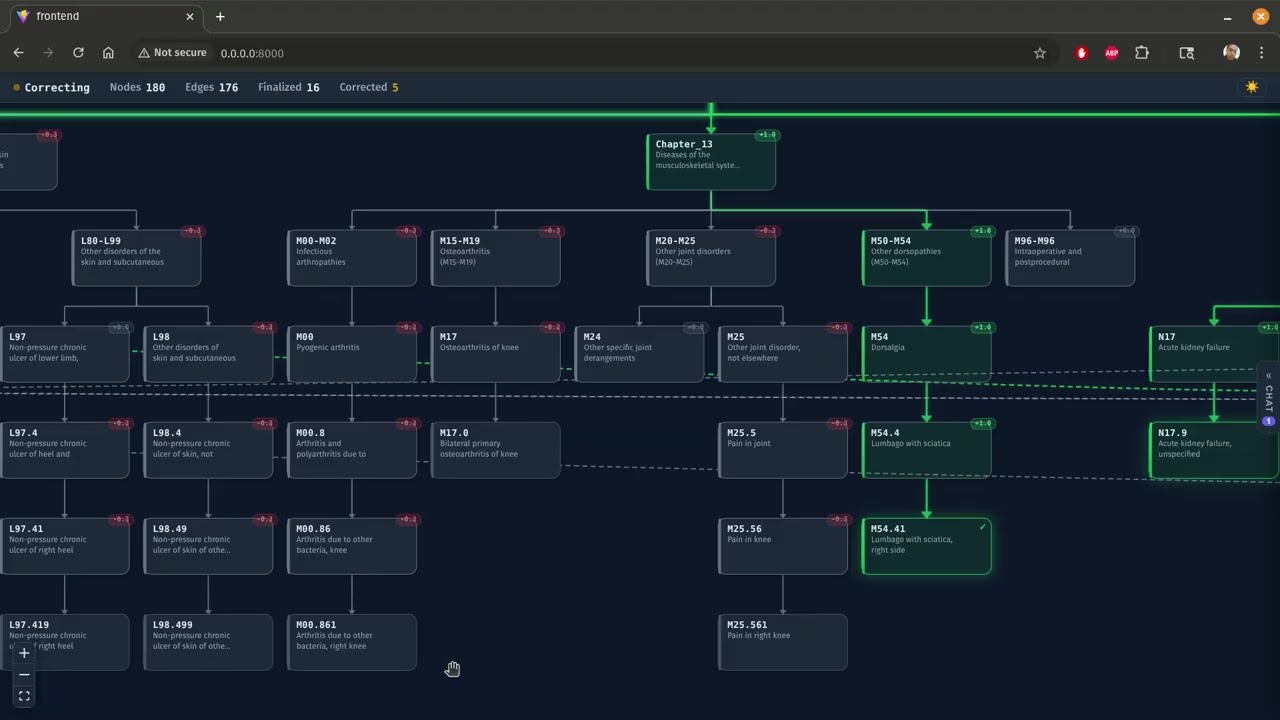Select the M50-M54 Other dorsopathies node
The width and height of the screenshot is (1280, 720).
point(927,258)
